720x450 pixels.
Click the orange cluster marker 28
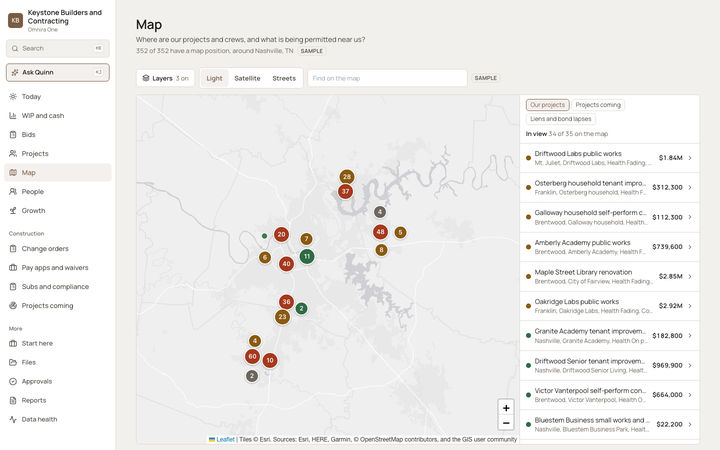347,177
